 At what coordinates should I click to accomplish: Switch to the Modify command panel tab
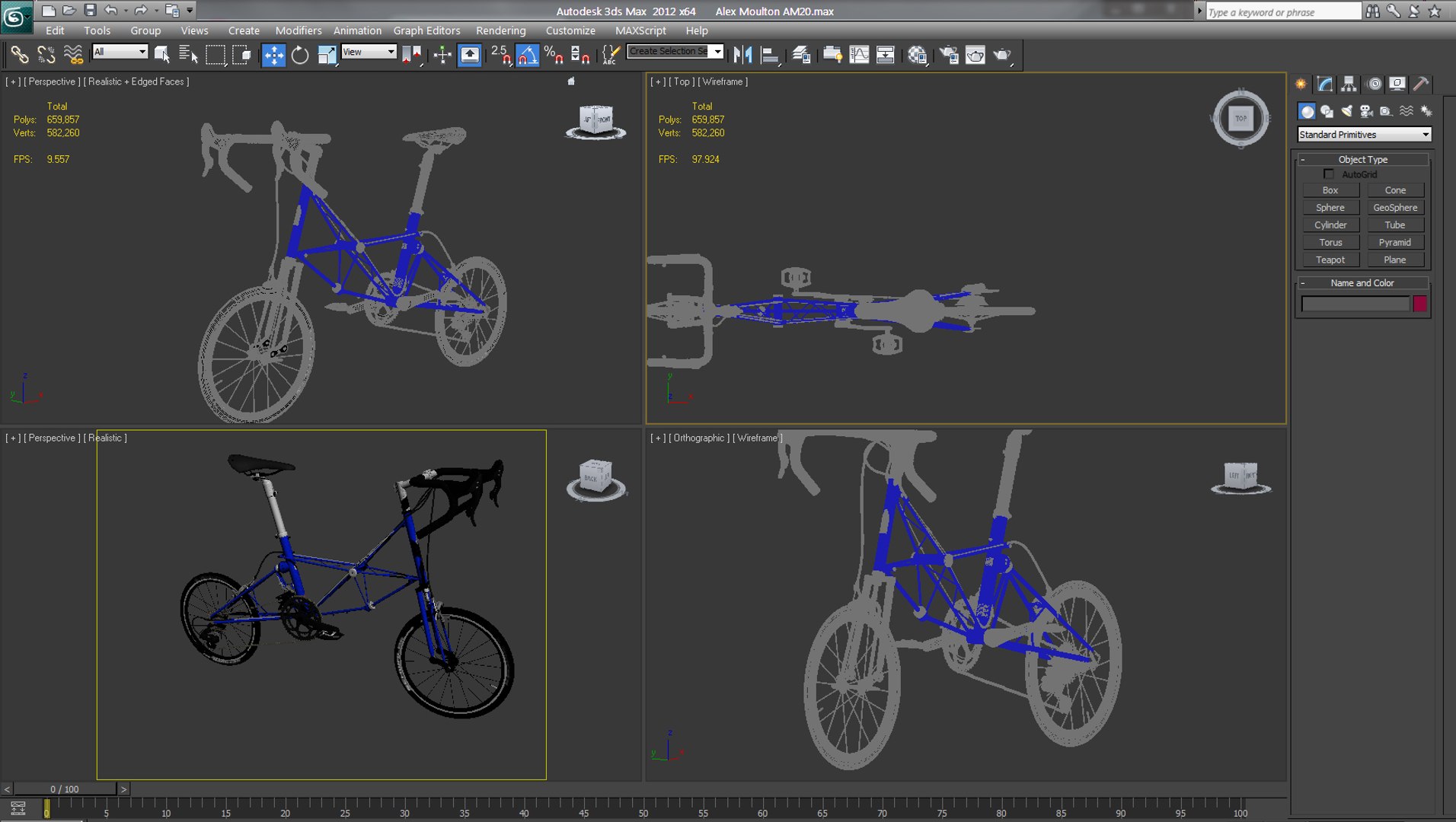click(1326, 84)
